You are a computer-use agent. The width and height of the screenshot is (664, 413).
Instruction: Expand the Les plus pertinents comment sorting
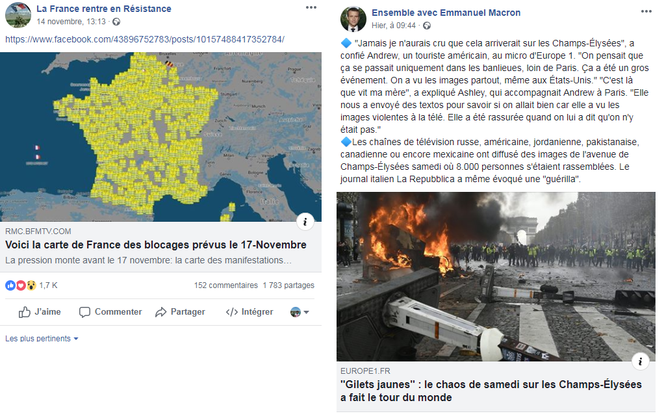[42, 338]
